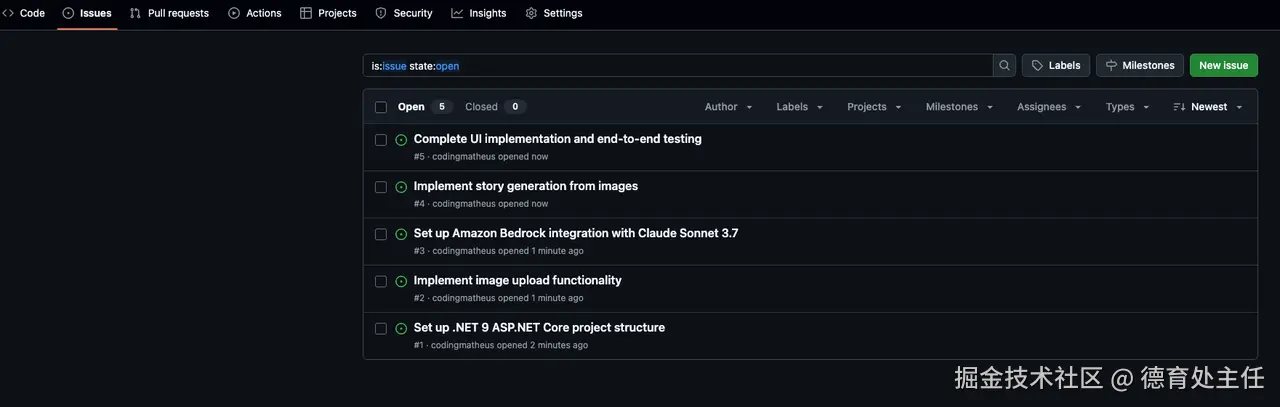Check the box for issue #5

point(381,140)
